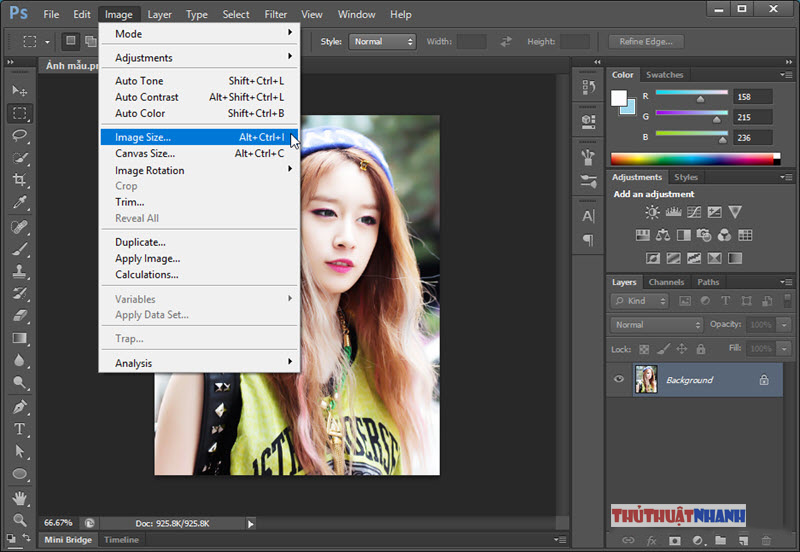Hide the Background layer via eye icon
Screen dimensions: 800x552
pos(619,380)
